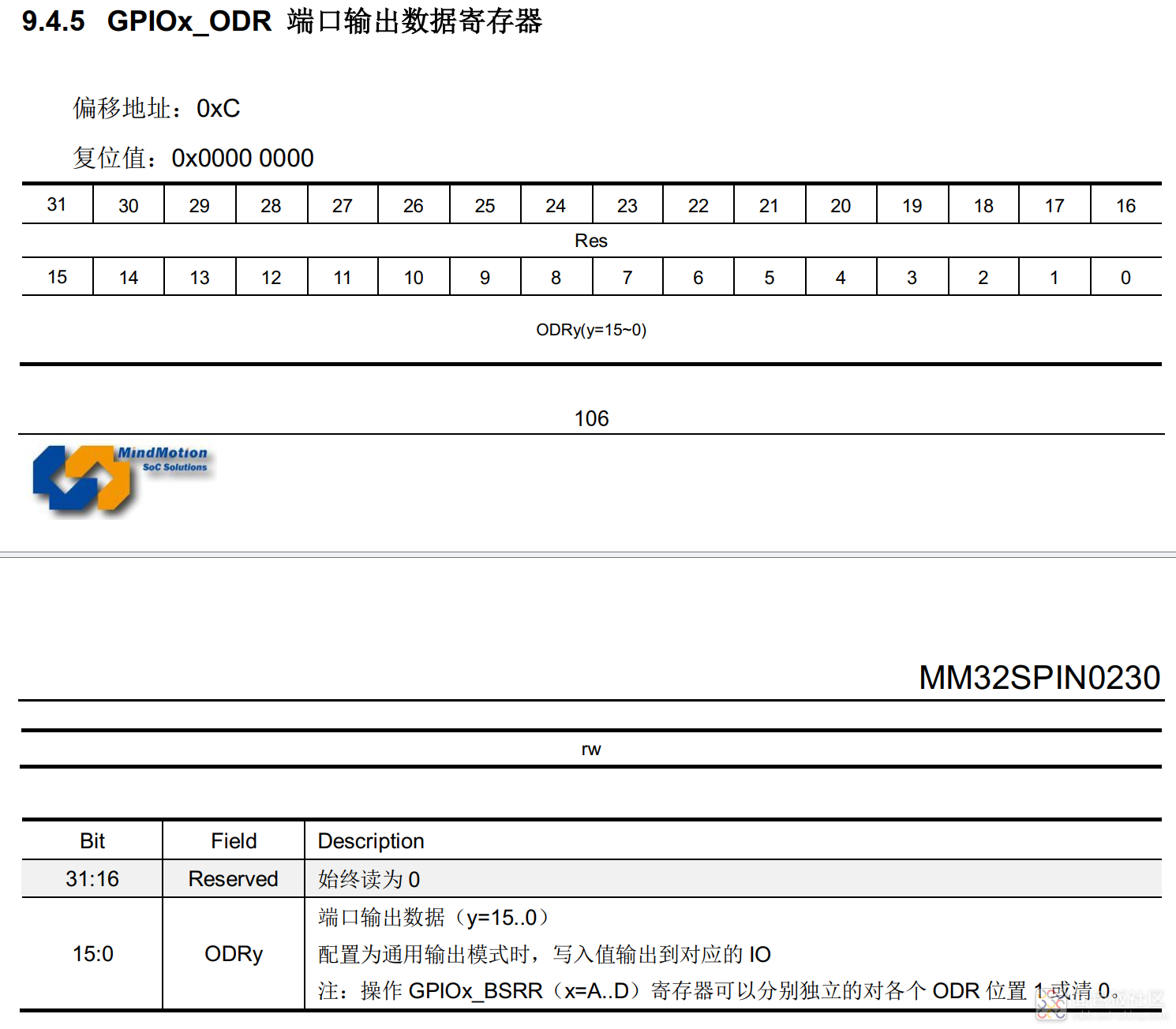
Task: Select the offset address value 0xC
Action: 218,108
